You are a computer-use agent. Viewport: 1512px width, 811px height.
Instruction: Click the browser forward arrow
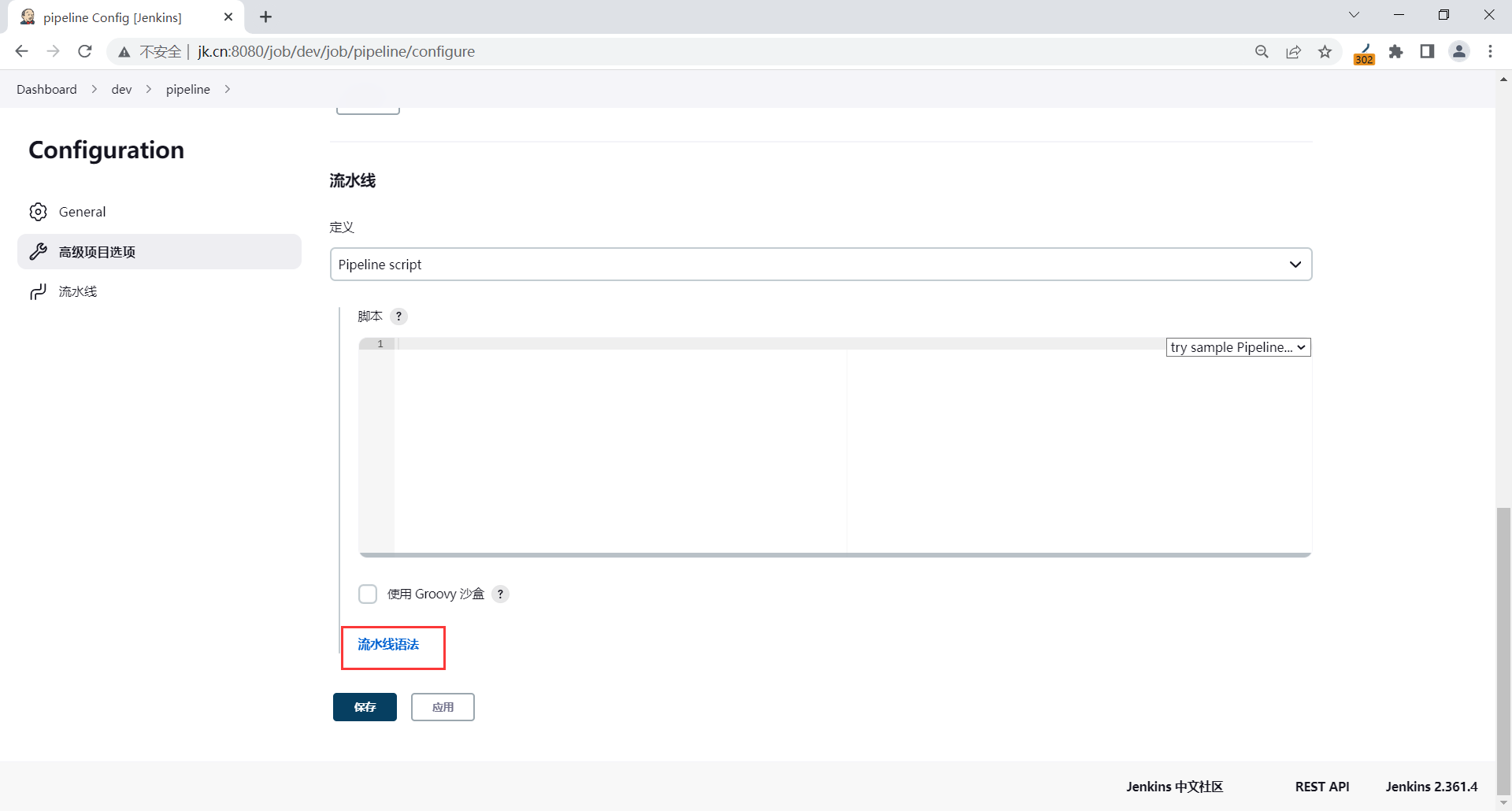click(53, 51)
